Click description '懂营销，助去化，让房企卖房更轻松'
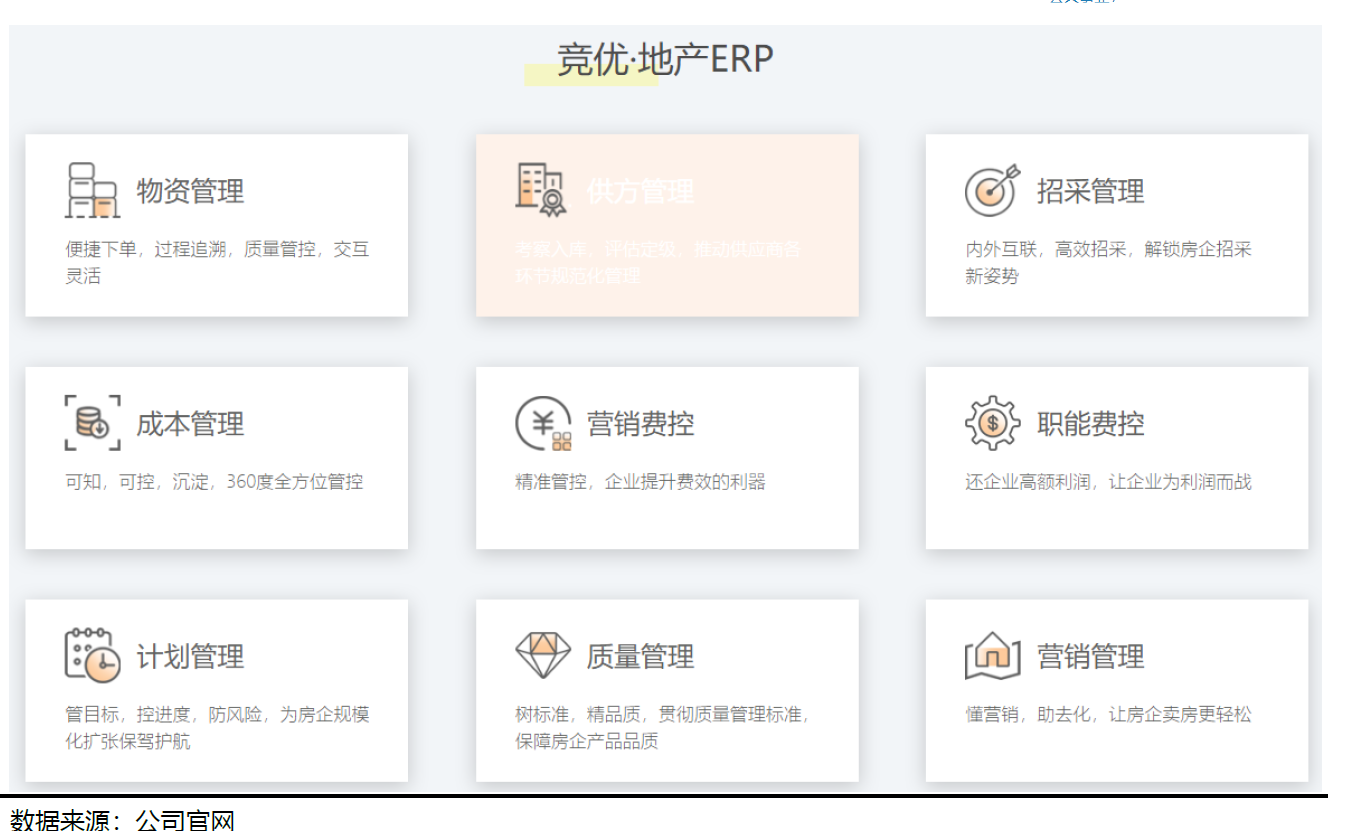This screenshot has width=1347, height=831. pos(1108,715)
